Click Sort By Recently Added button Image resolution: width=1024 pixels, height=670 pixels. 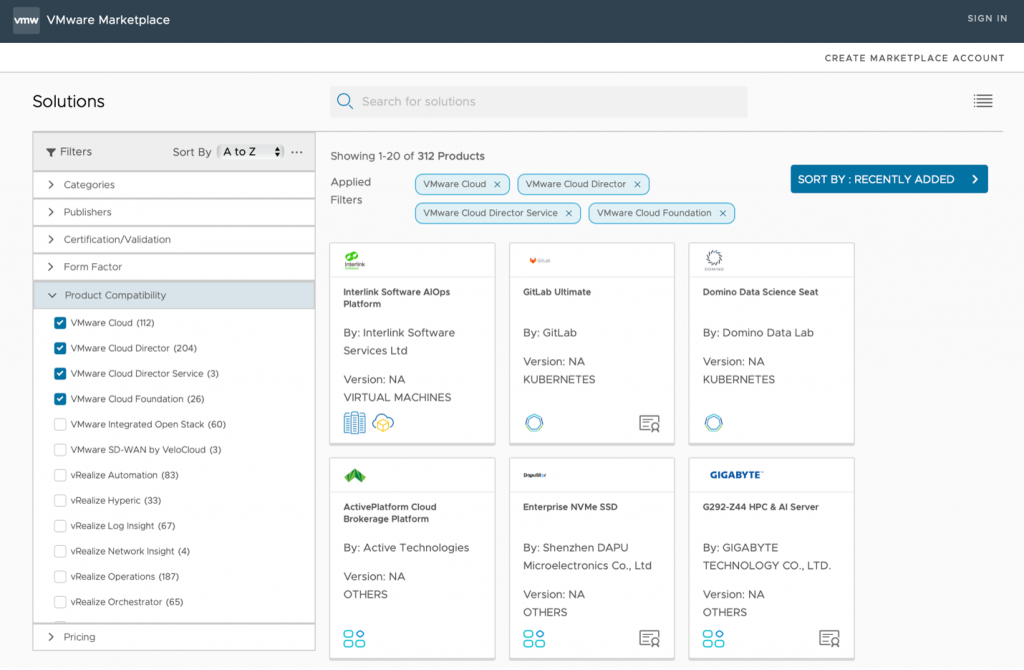coord(888,179)
